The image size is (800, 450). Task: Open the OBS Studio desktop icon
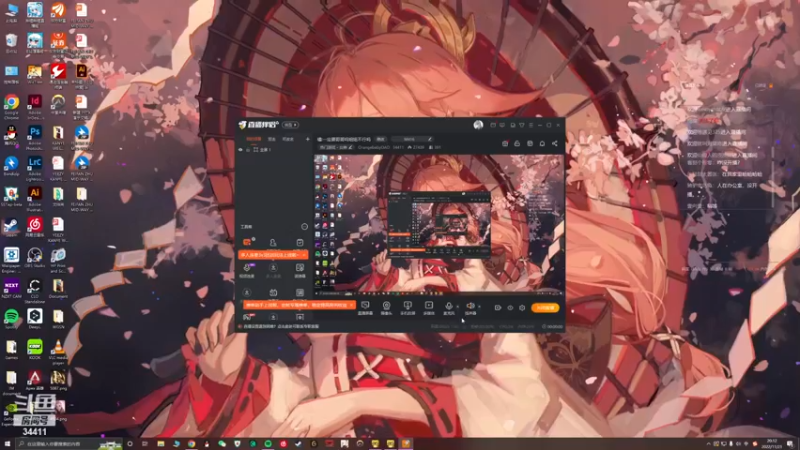point(35,258)
